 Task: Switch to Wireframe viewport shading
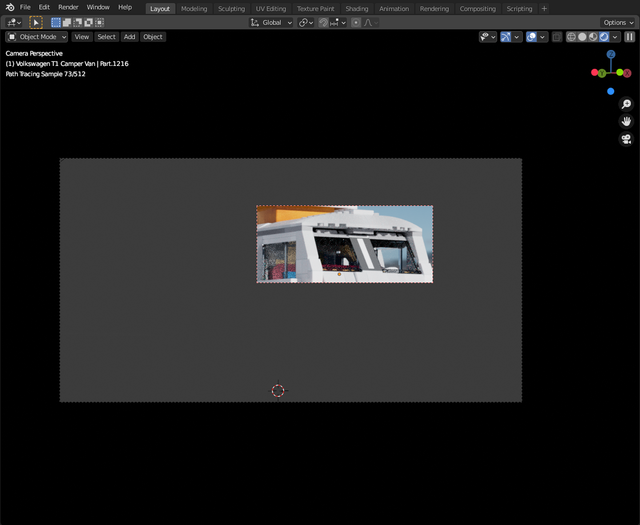coord(571,37)
